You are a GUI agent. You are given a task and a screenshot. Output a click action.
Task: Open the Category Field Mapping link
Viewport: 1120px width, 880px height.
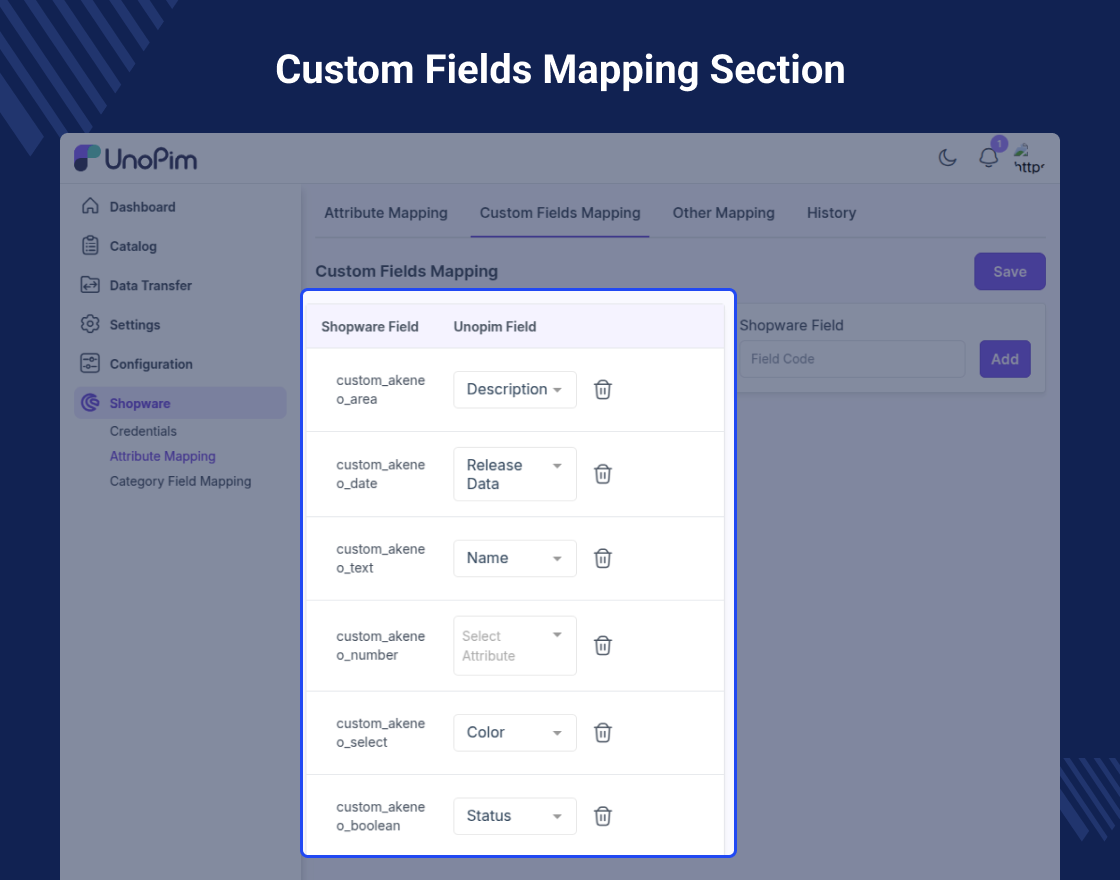181,481
